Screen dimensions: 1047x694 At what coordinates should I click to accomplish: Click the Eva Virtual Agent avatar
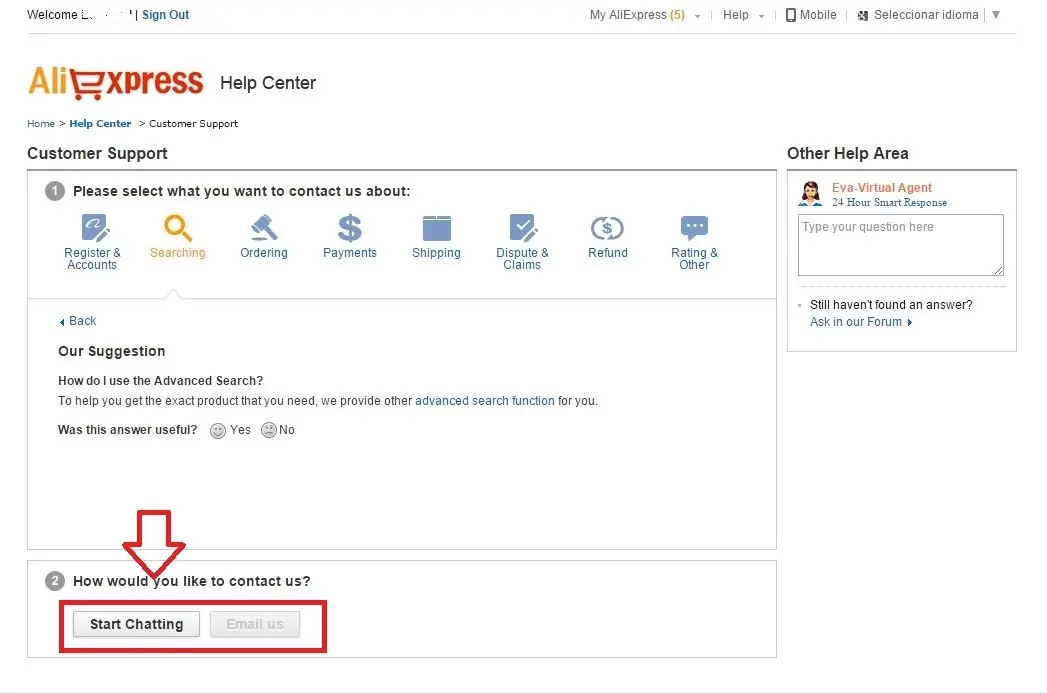point(811,194)
